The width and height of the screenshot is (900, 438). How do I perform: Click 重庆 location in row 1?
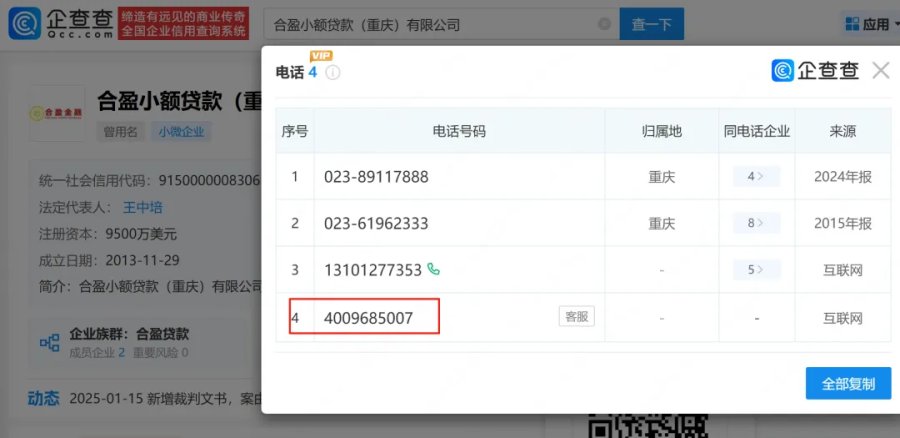pos(661,177)
